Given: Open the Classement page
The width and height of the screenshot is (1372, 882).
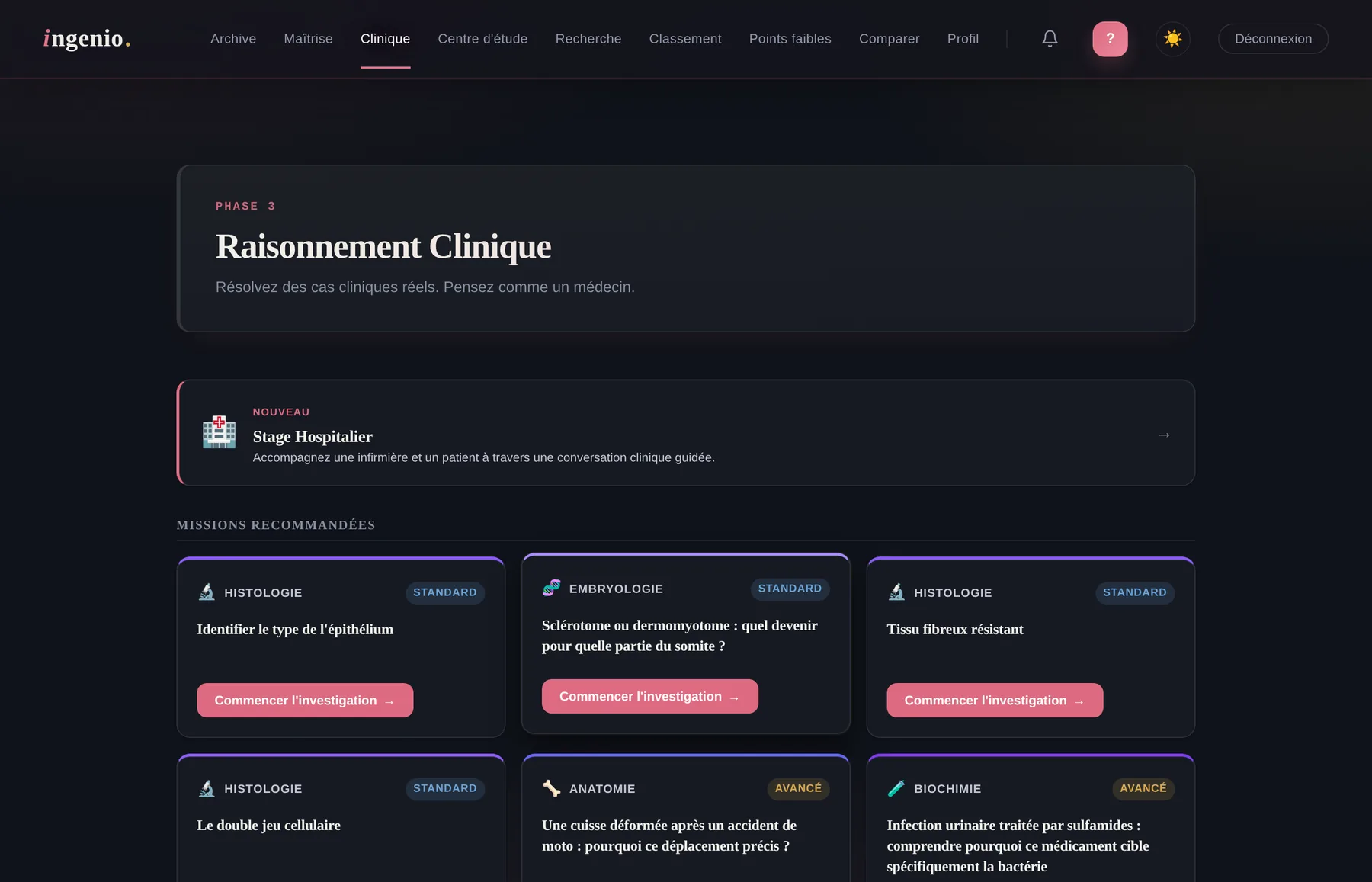Looking at the screenshot, I should point(685,39).
